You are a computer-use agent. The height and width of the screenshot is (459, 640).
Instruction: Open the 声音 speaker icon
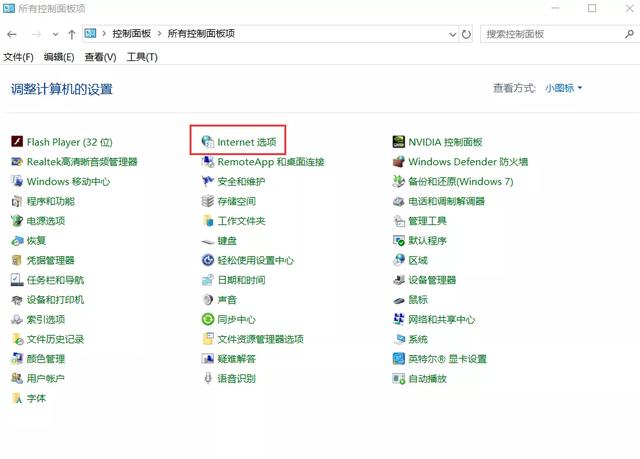point(208,299)
